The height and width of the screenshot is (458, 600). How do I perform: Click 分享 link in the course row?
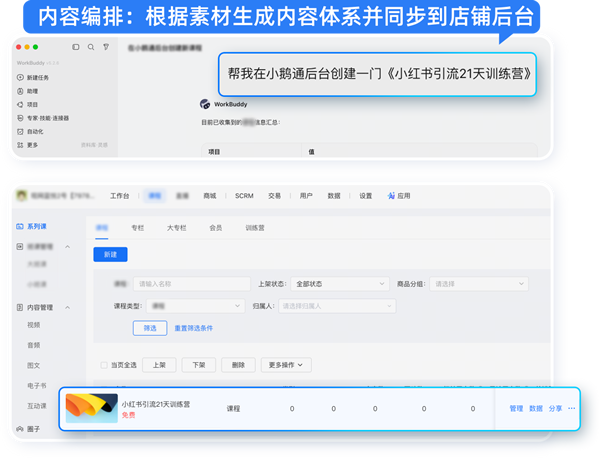555,409
